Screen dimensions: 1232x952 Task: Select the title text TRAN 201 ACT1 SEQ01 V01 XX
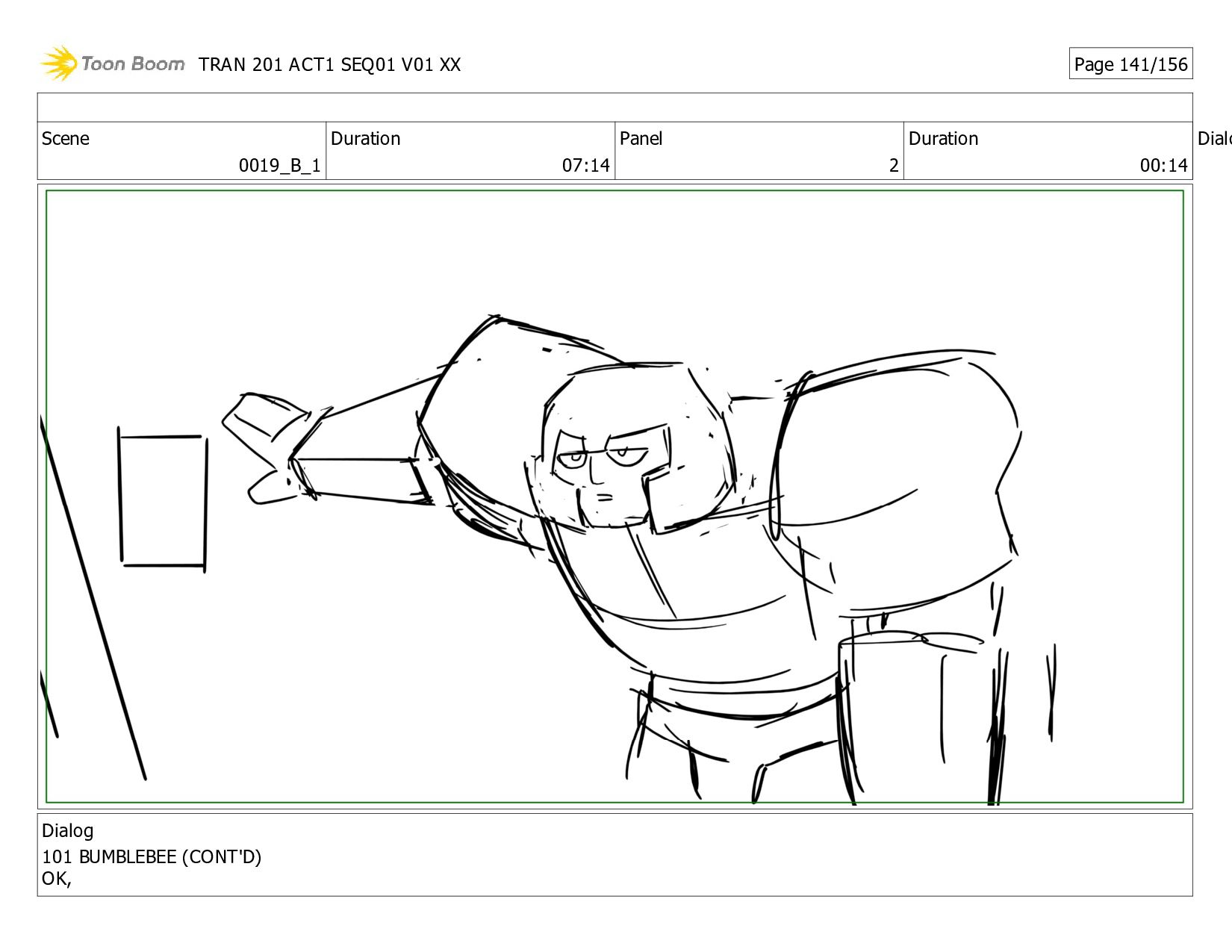pos(330,65)
